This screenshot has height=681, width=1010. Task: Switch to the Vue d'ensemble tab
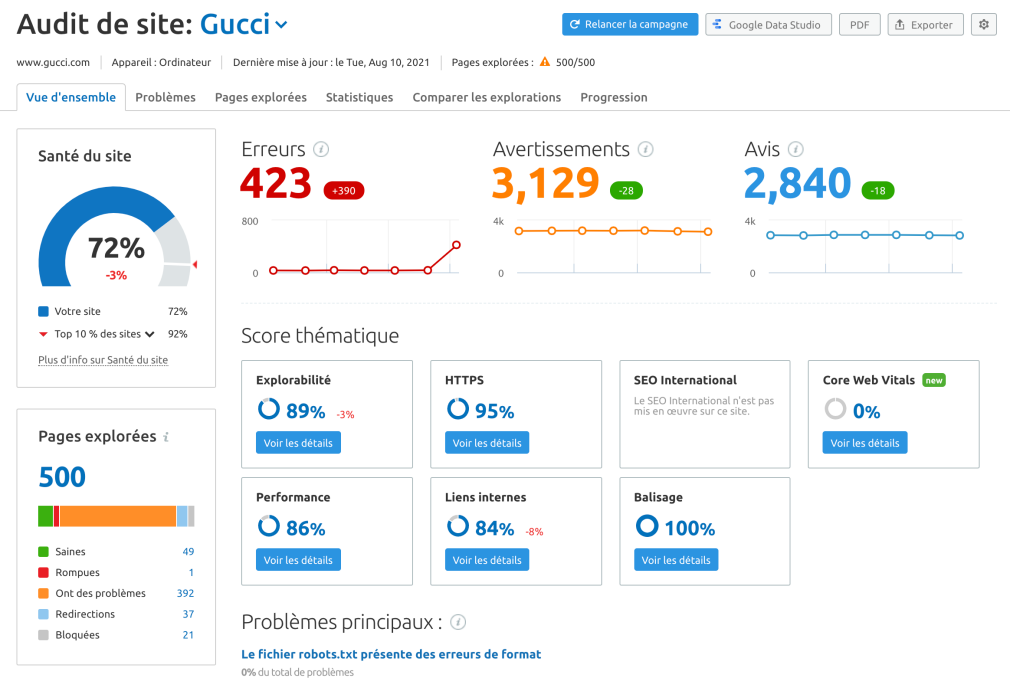[71, 97]
